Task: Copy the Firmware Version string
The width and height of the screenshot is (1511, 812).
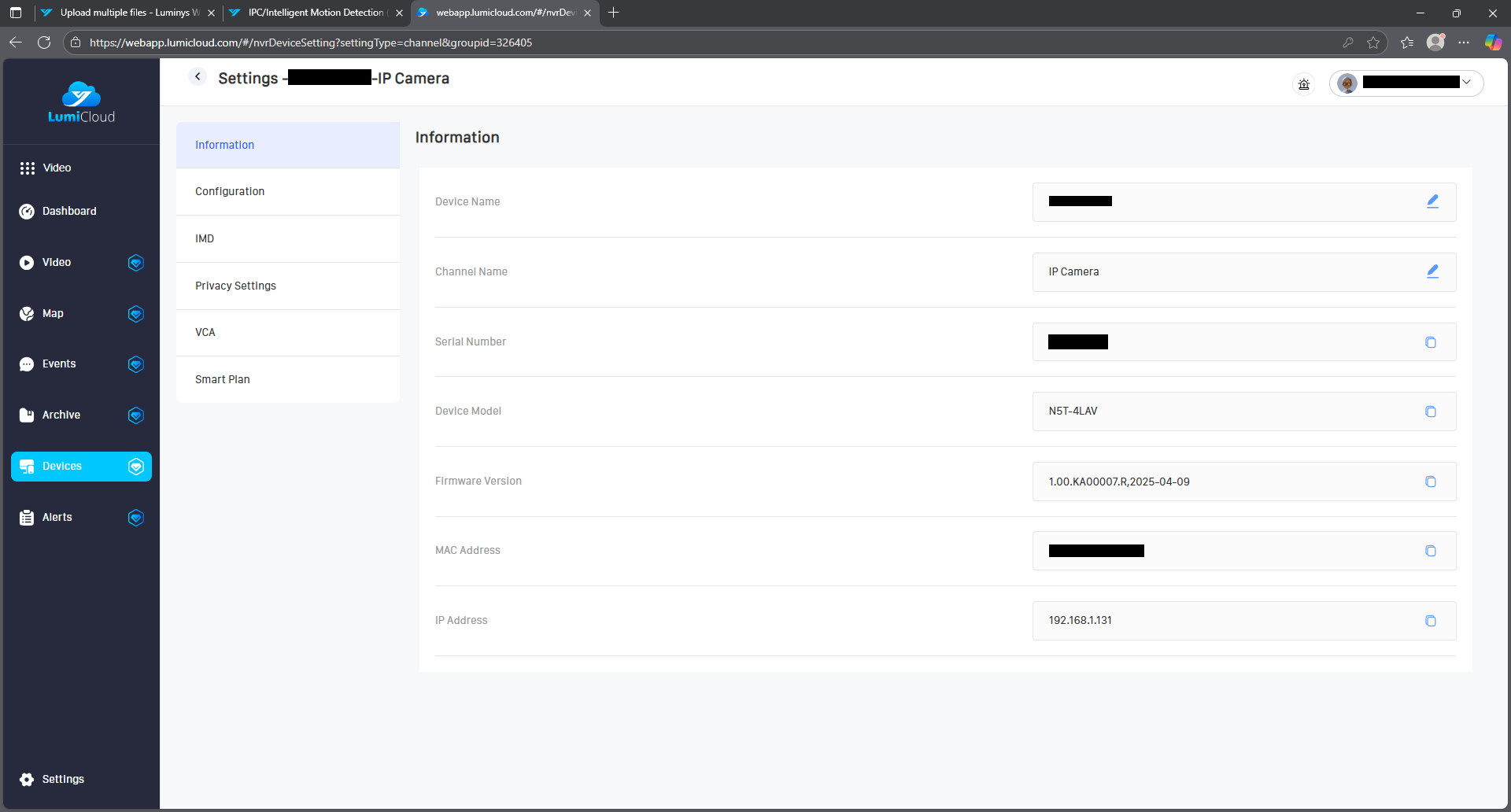Action: (1430, 482)
